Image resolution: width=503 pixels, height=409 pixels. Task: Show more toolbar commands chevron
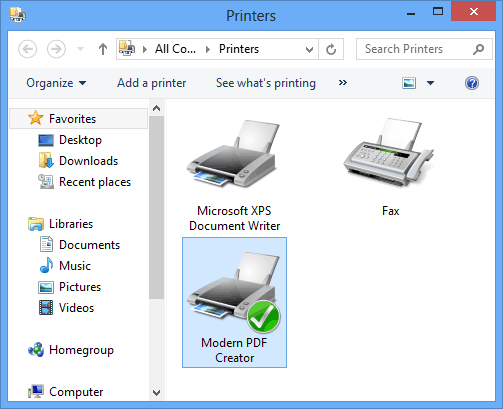point(343,83)
